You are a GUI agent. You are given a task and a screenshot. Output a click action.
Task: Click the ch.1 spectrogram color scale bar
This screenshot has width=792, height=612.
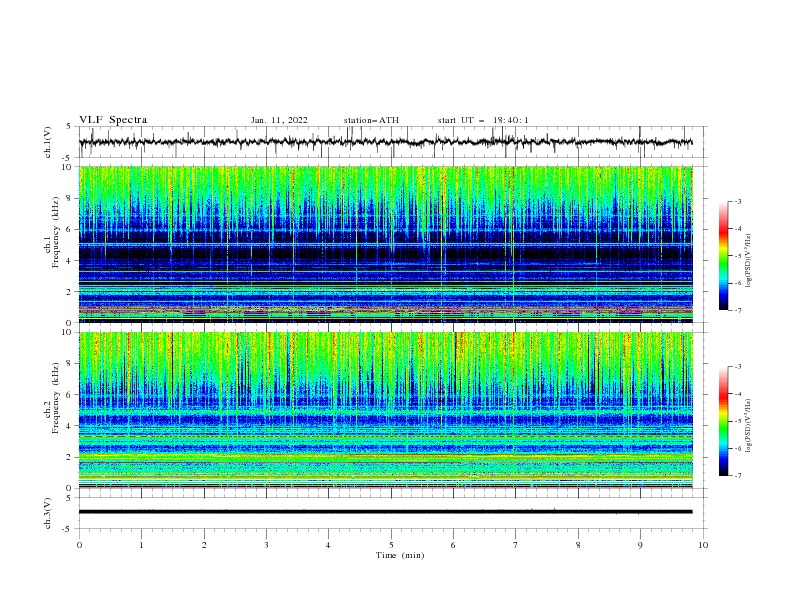pyautogui.click(x=723, y=256)
